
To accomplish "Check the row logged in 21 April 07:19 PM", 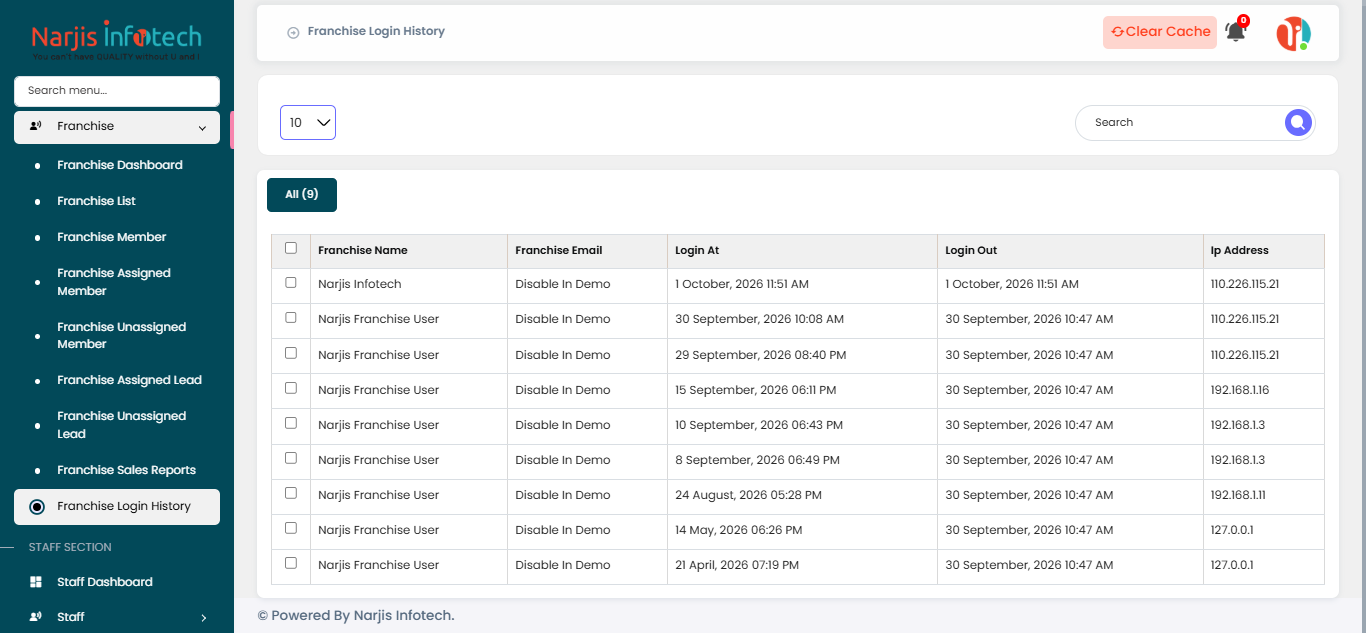I will [x=291, y=563].
